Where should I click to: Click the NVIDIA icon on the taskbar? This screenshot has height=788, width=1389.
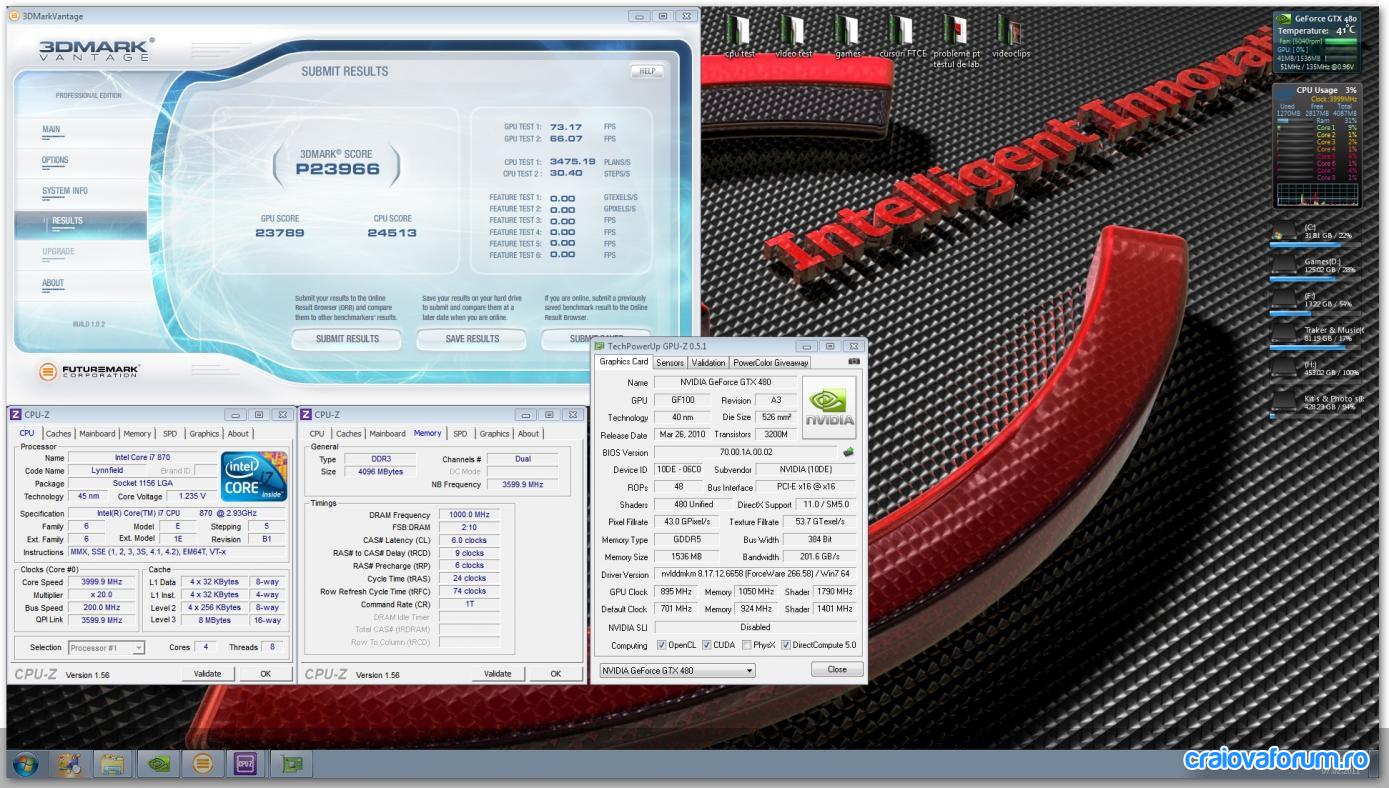pos(158,765)
